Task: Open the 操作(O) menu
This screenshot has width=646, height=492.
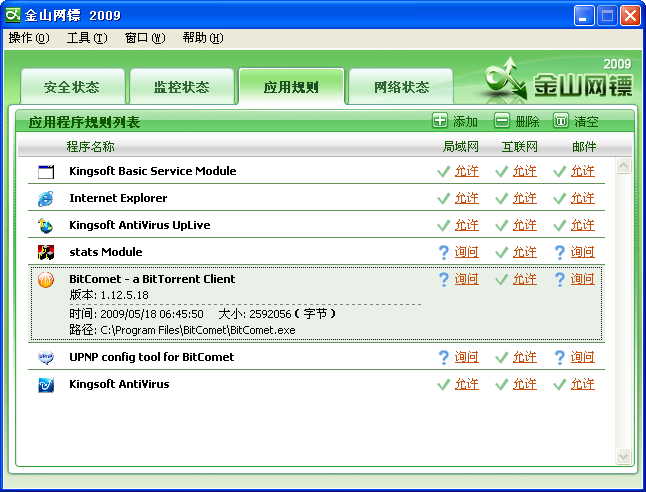Action: tap(29, 38)
